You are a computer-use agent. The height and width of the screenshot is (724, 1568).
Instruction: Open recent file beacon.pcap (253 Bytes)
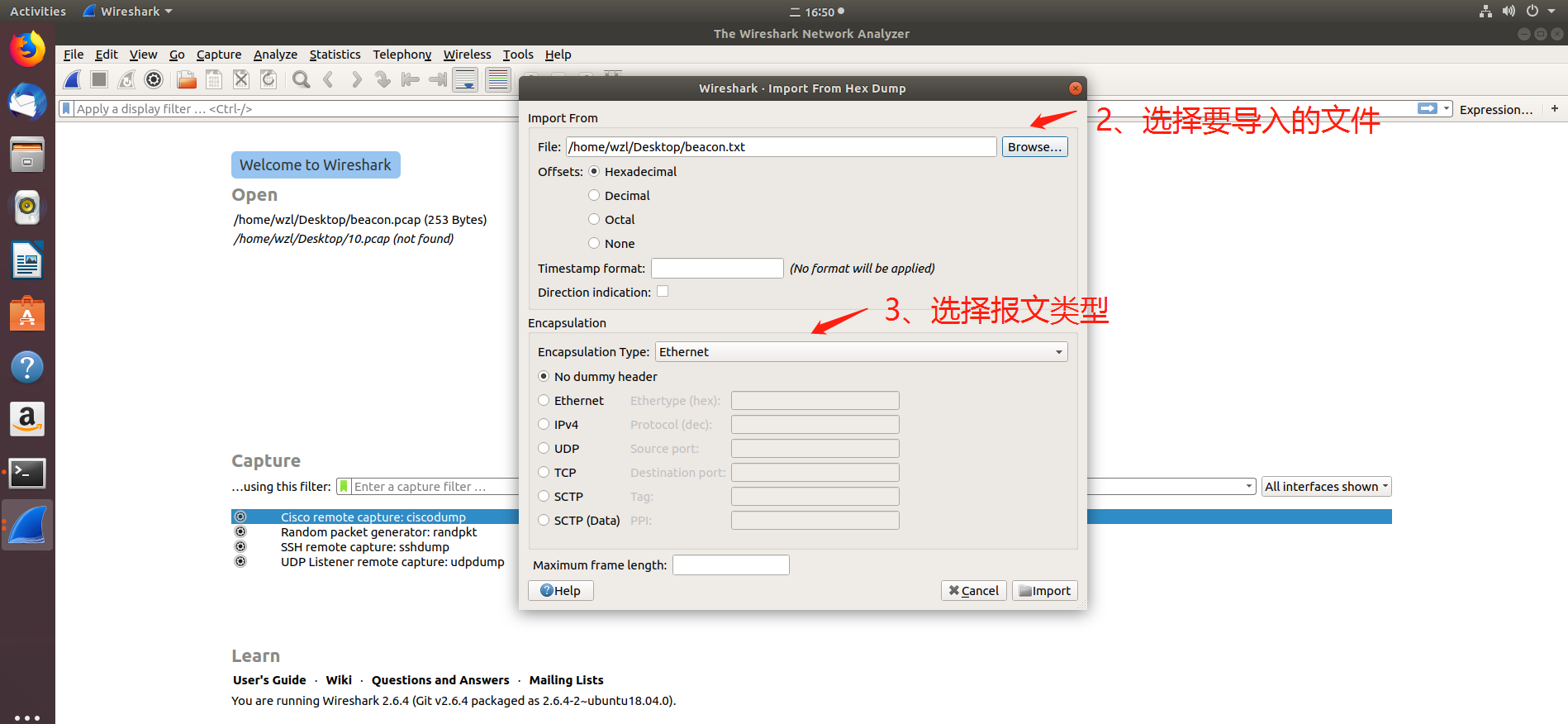click(360, 220)
